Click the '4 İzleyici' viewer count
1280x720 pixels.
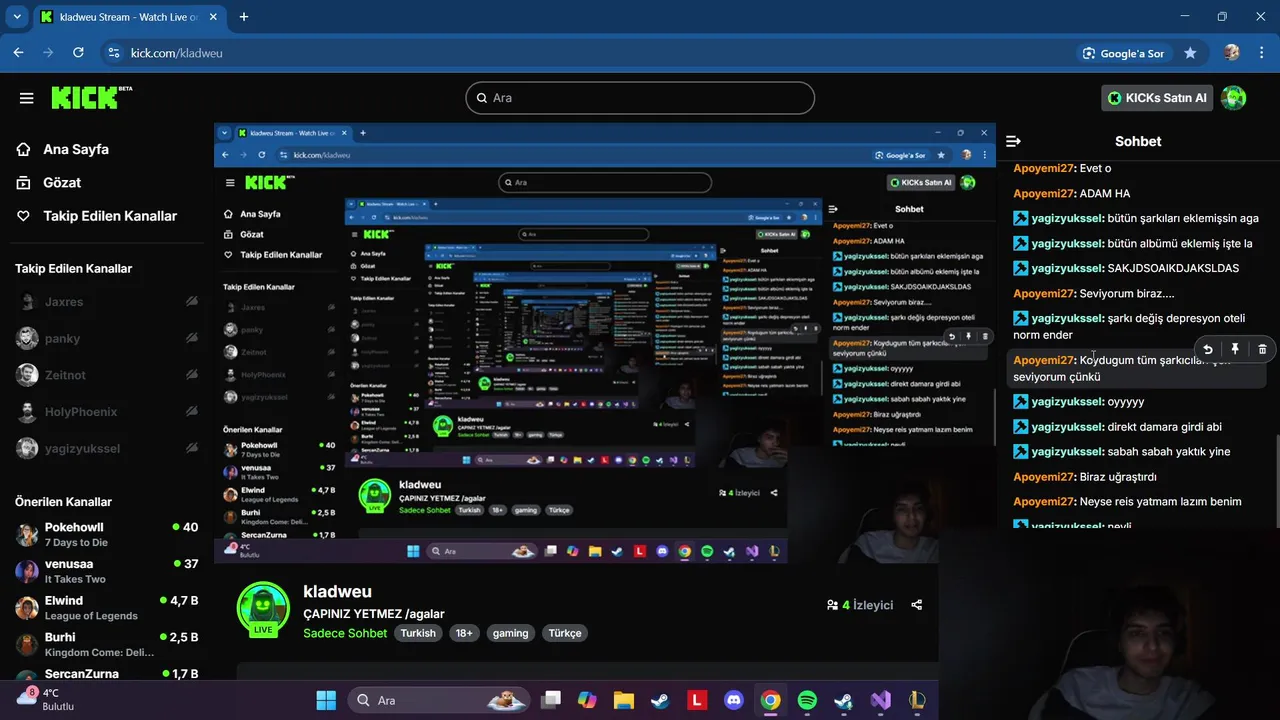pos(859,605)
